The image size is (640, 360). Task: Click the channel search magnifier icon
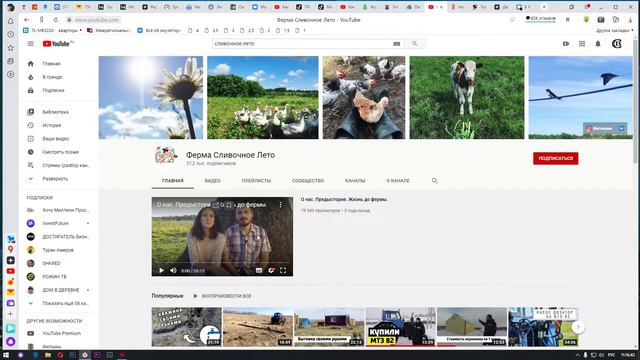[x=435, y=180]
